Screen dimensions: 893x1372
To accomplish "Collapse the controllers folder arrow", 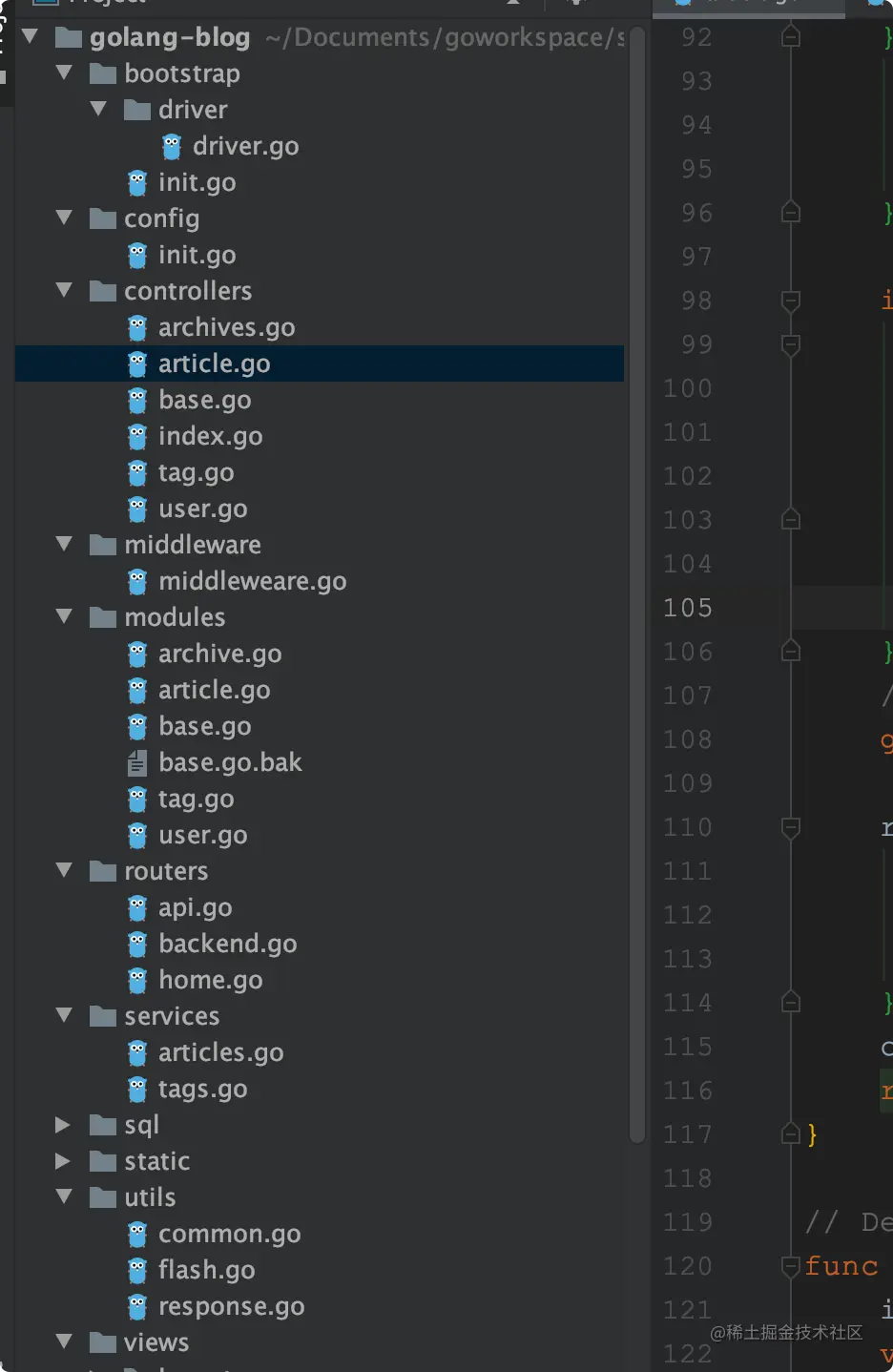I will [x=64, y=290].
